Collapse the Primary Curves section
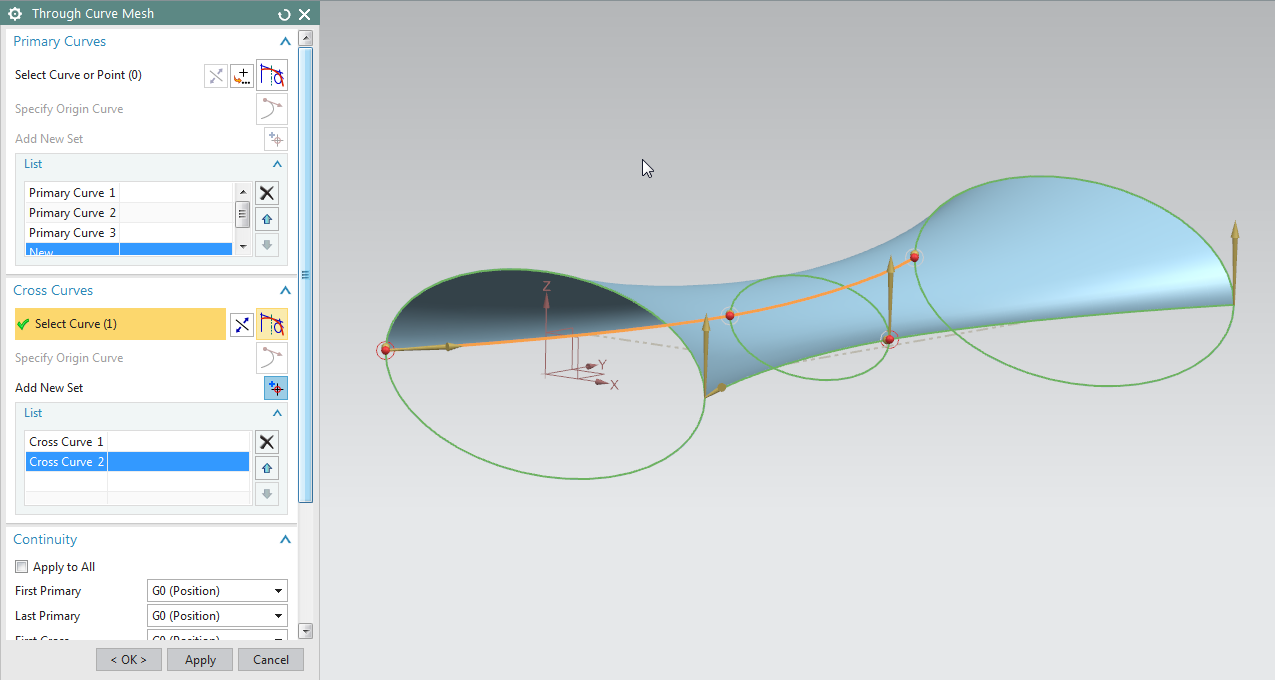Viewport: 1275px width, 680px height. 285,41
